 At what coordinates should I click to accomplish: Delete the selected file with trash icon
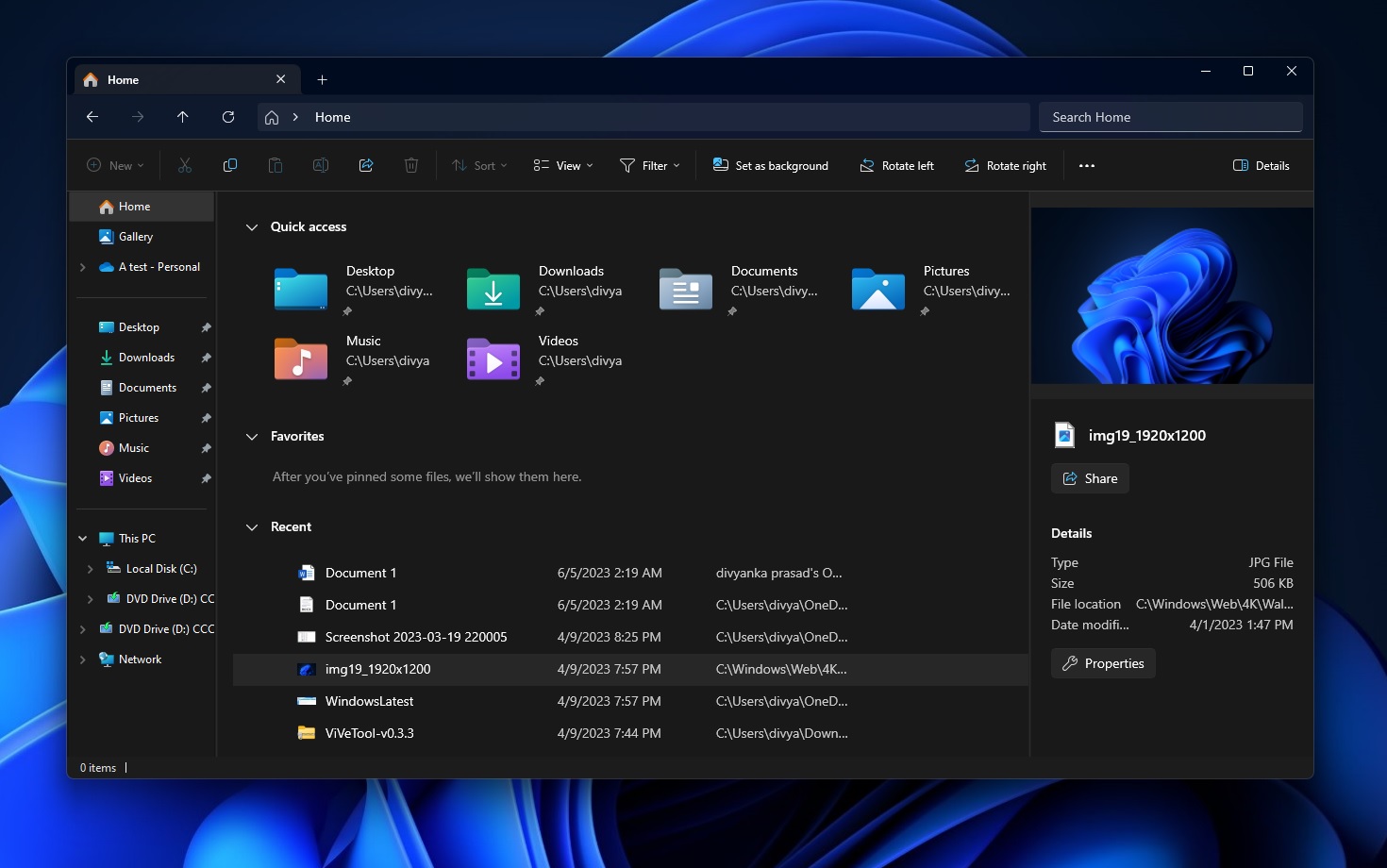coord(411,165)
